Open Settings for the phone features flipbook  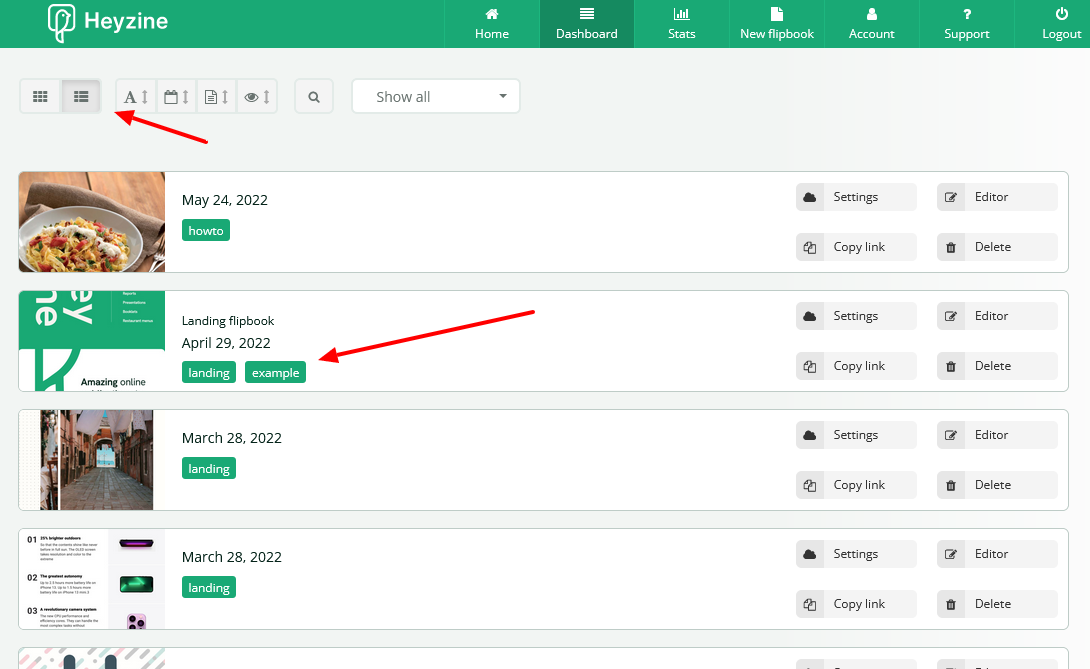coord(856,554)
